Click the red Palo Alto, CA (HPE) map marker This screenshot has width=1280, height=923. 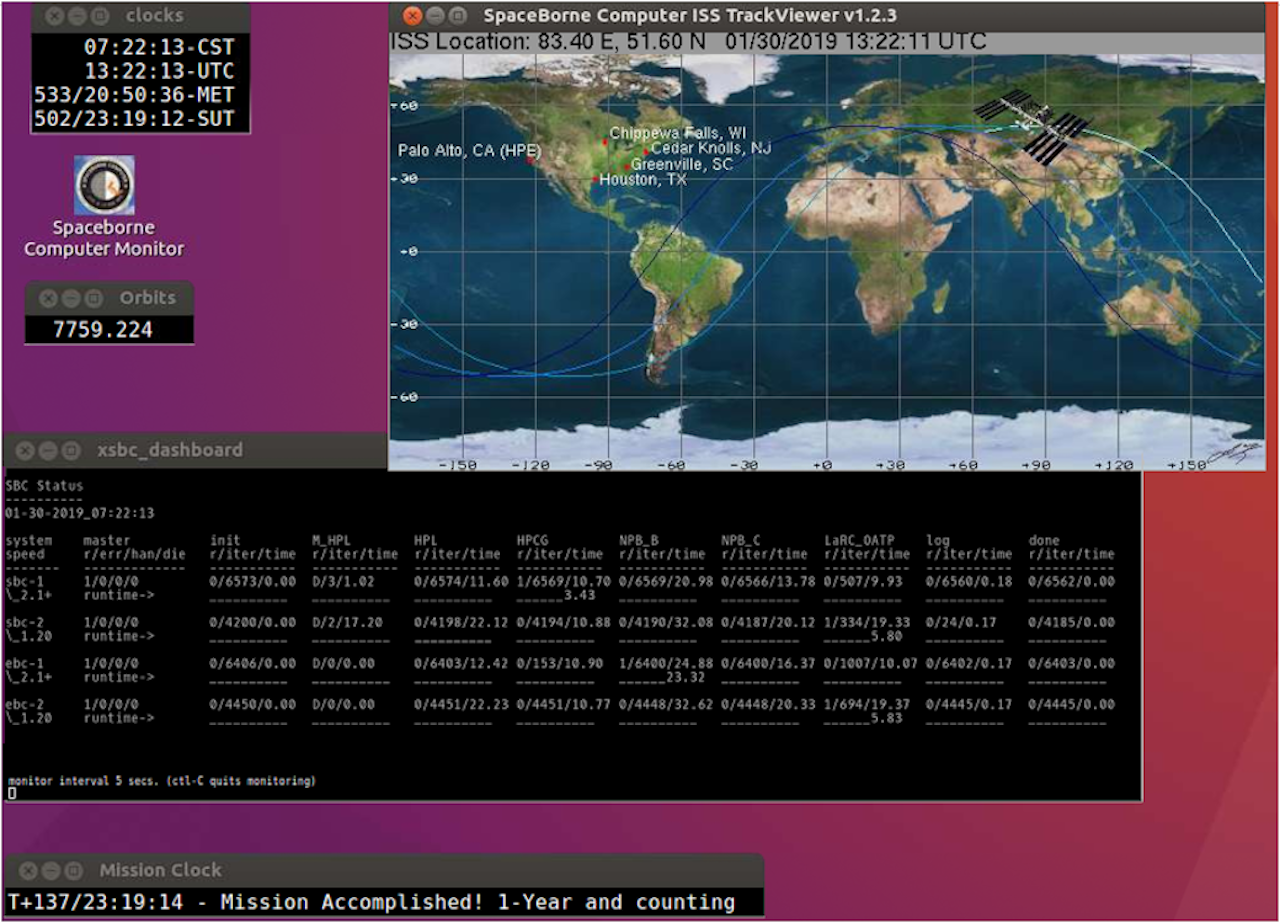coord(531,159)
